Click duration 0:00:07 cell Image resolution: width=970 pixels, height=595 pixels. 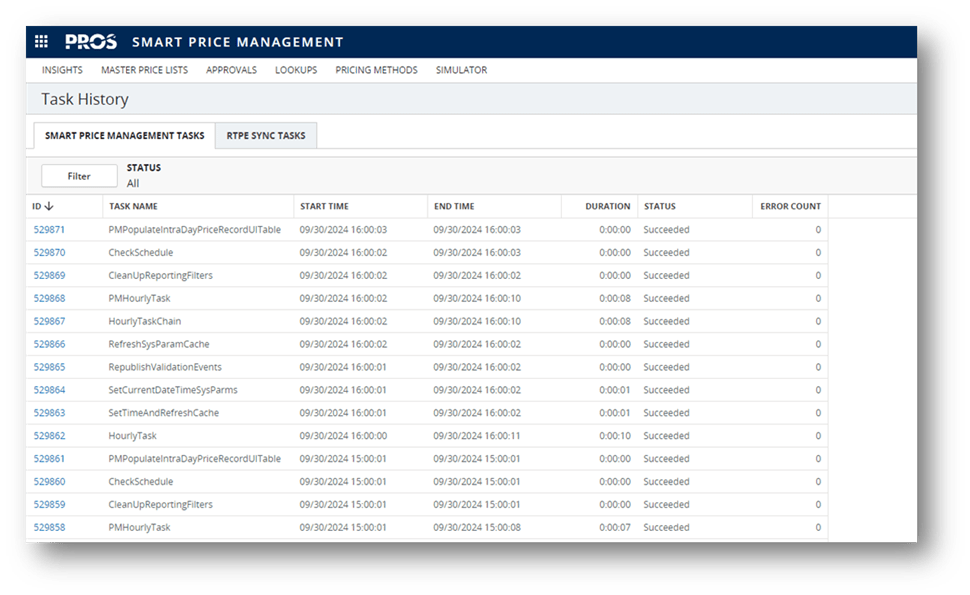pyautogui.click(x=615, y=527)
